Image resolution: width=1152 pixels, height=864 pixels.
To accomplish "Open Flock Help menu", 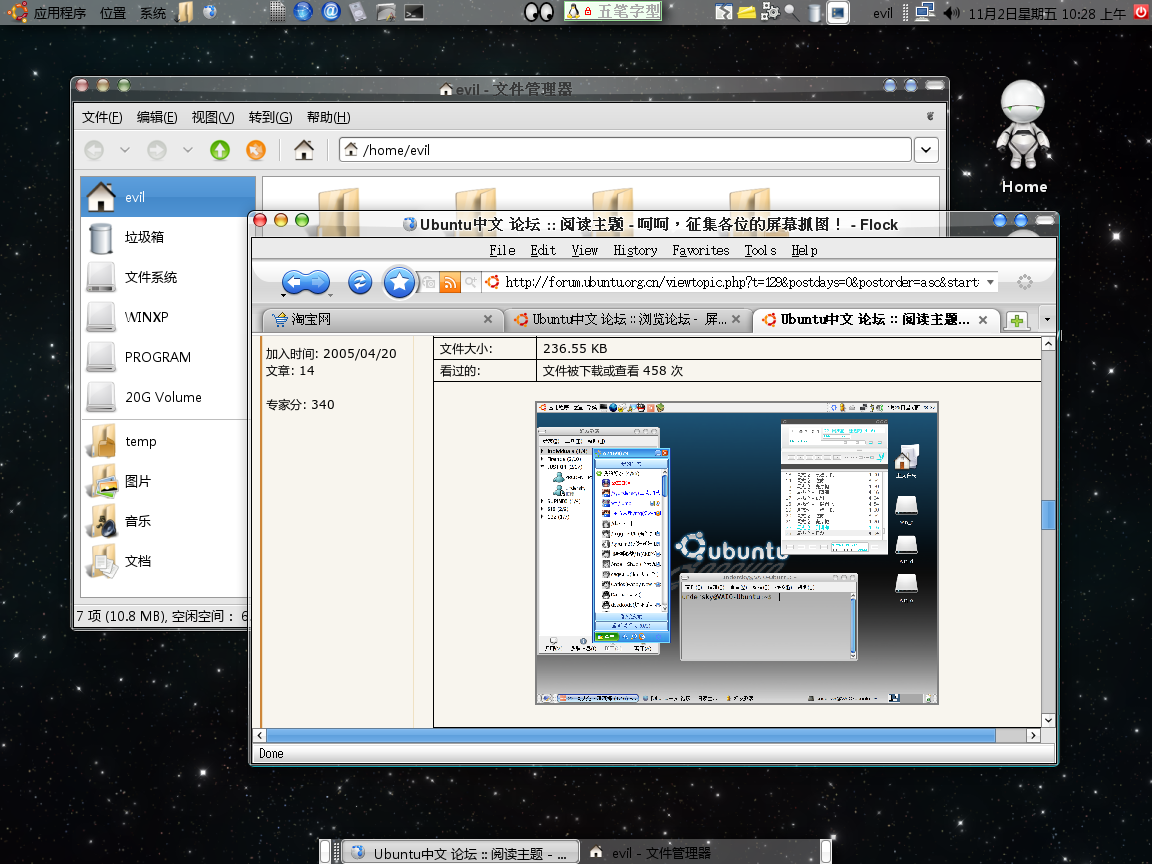I will tap(804, 251).
